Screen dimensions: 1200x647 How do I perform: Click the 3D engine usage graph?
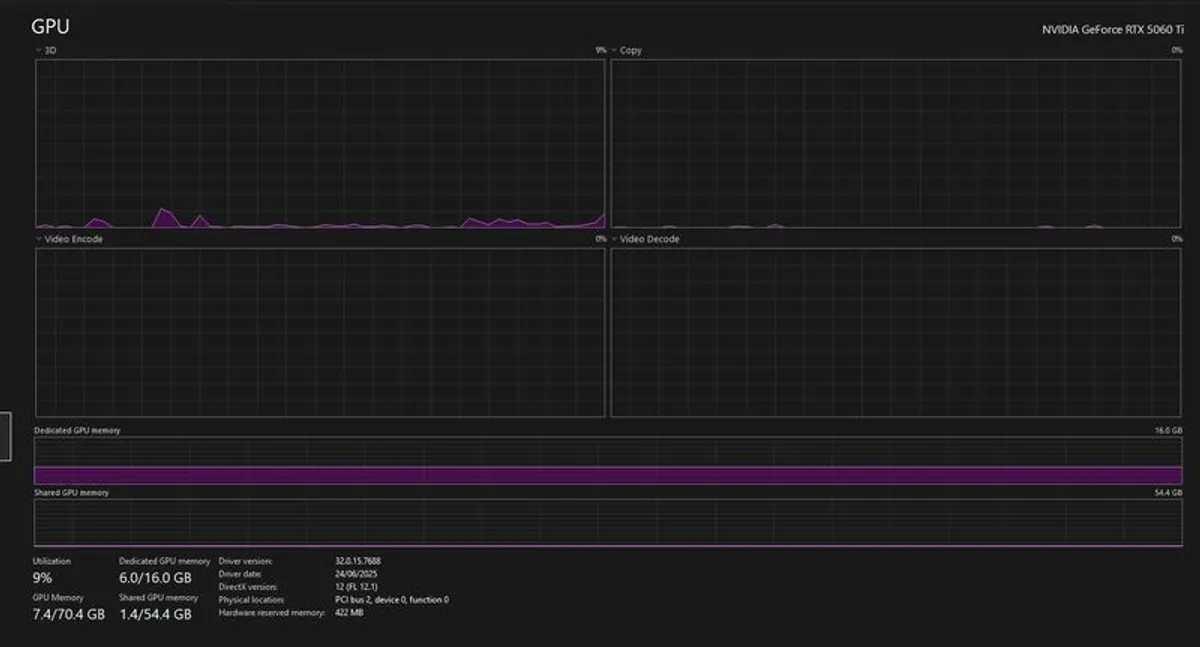320,143
